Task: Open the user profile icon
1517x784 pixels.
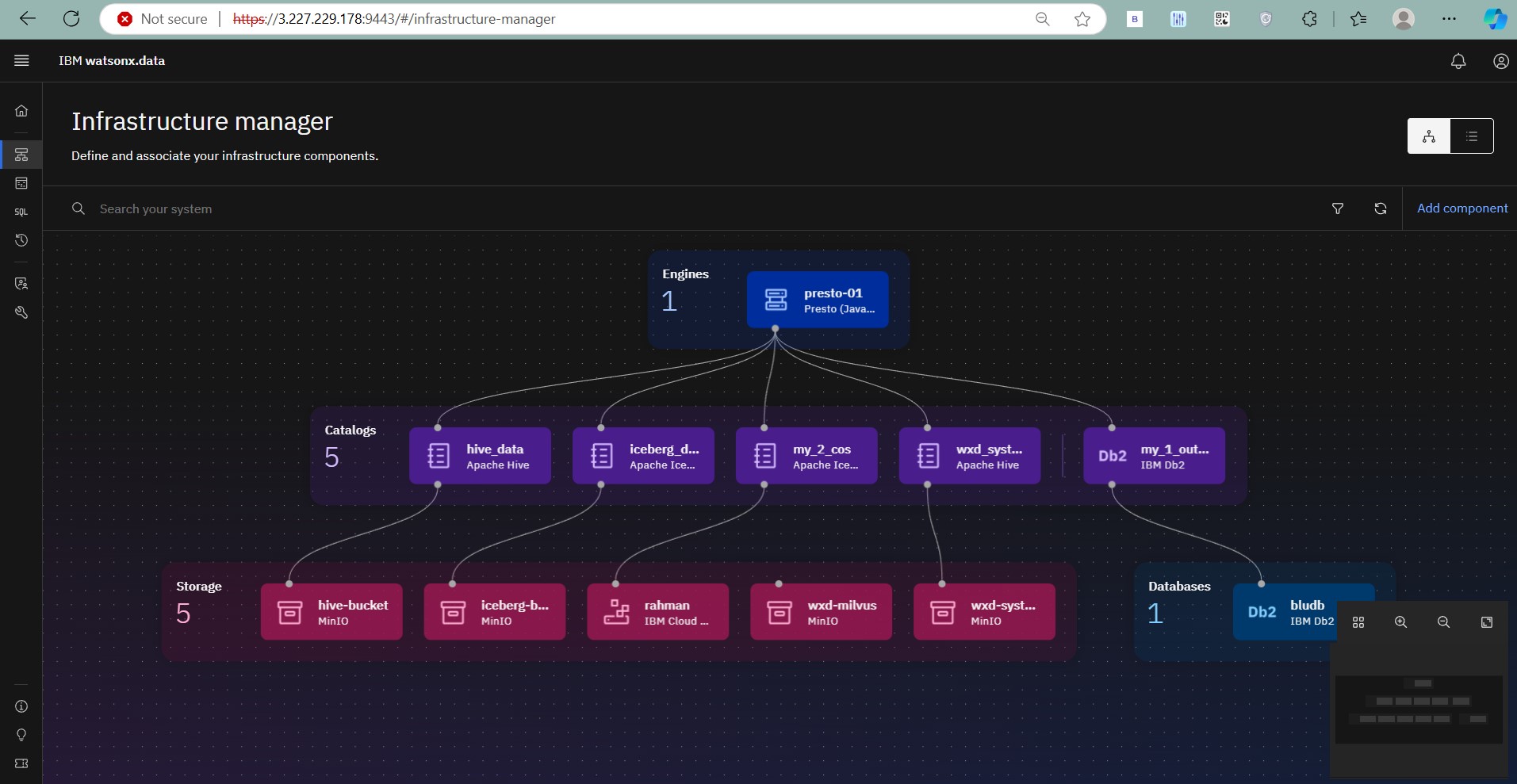Action: pyautogui.click(x=1501, y=61)
